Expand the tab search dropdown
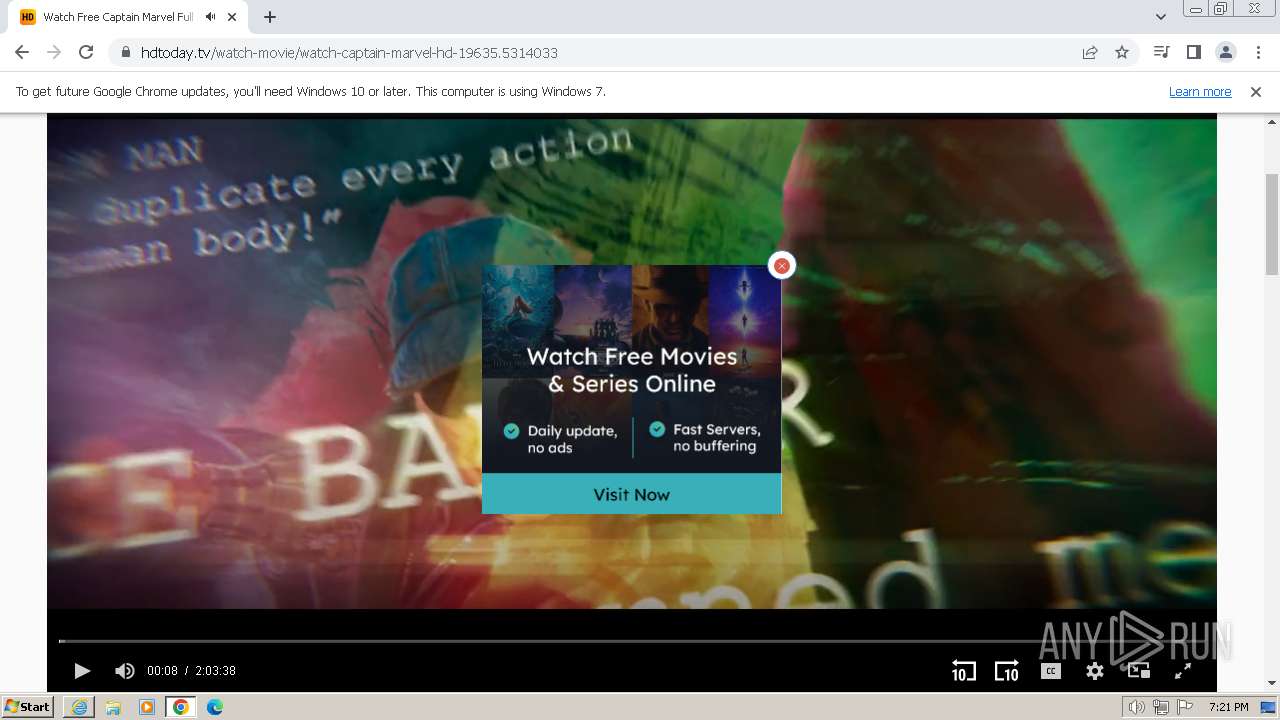 [x=1160, y=17]
